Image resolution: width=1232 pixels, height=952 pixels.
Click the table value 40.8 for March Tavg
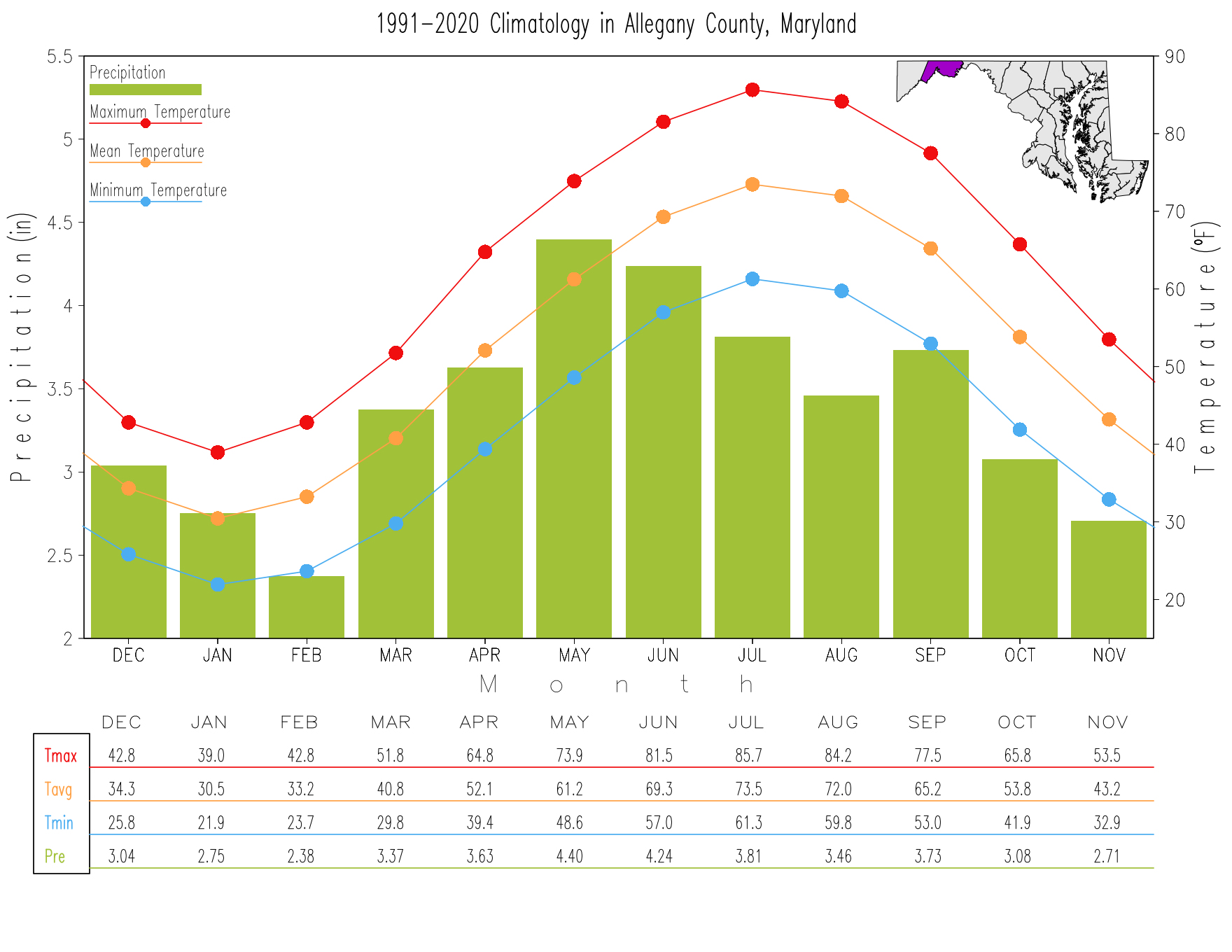click(391, 790)
